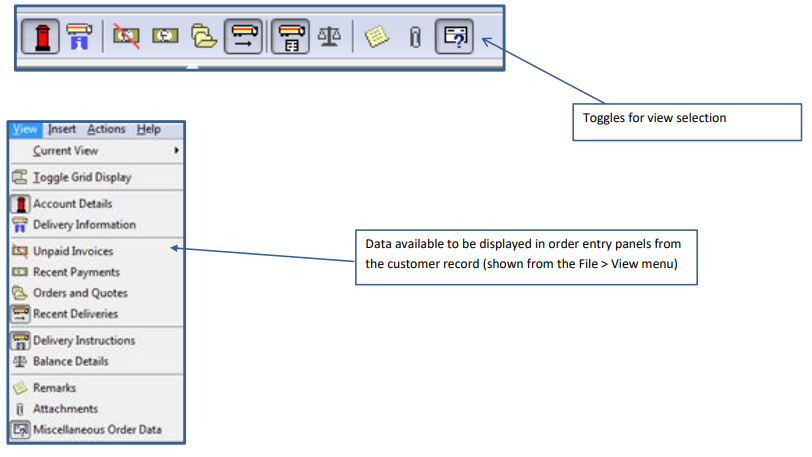This screenshot has width=812, height=457.
Task: Select the Unpaid Invoices toolbar icon
Action: pos(126,37)
